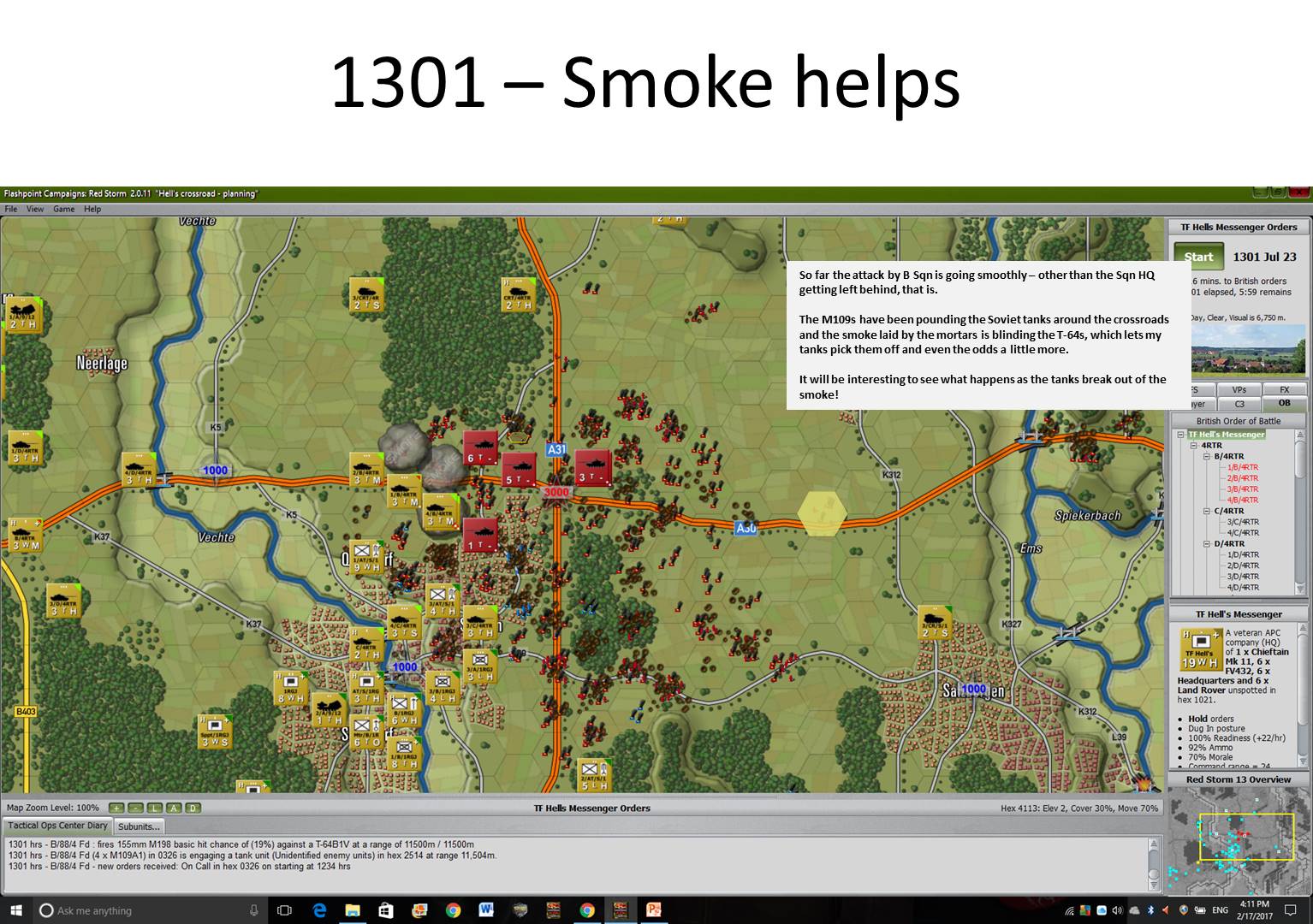
Task: Click the highlighted yellow hex on A30 road
Action: pos(823,512)
